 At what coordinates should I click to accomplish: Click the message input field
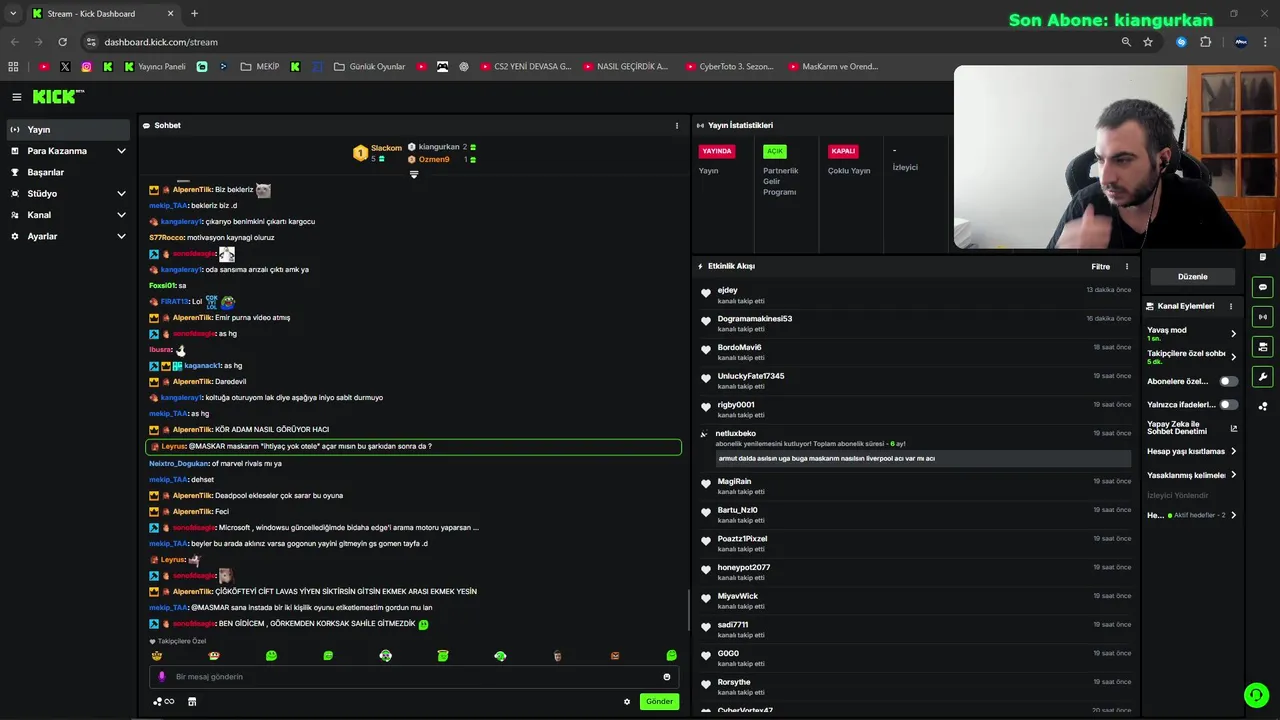click(414, 677)
